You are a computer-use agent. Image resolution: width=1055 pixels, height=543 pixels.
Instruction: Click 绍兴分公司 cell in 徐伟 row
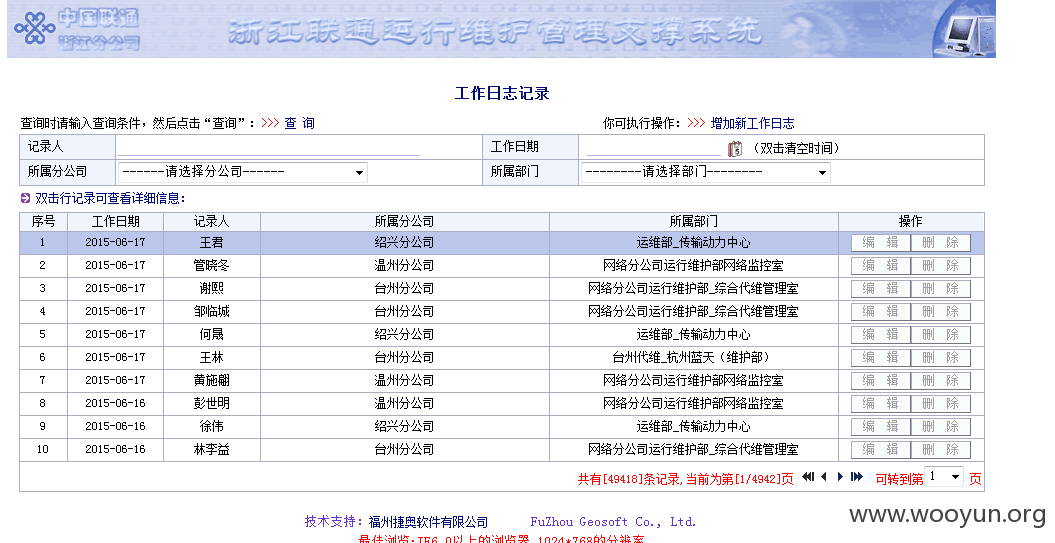coord(404,427)
